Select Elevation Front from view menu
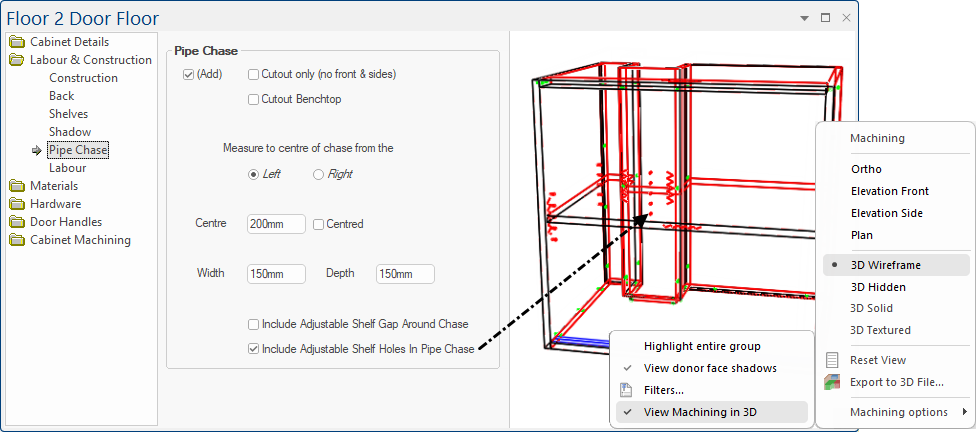 (x=889, y=191)
